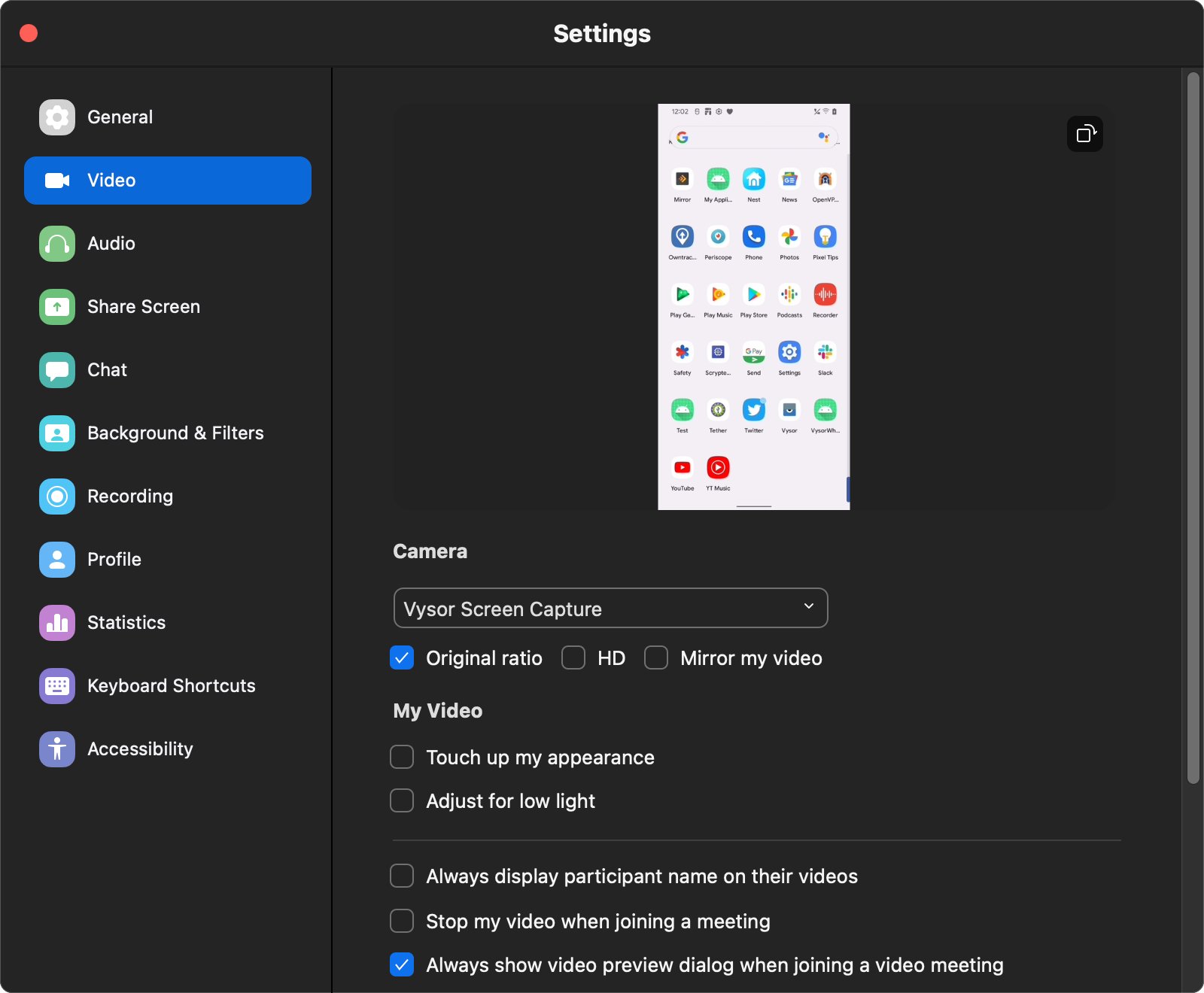Open the Statistics tab label
1204x993 pixels.
(x=126, y=623)
